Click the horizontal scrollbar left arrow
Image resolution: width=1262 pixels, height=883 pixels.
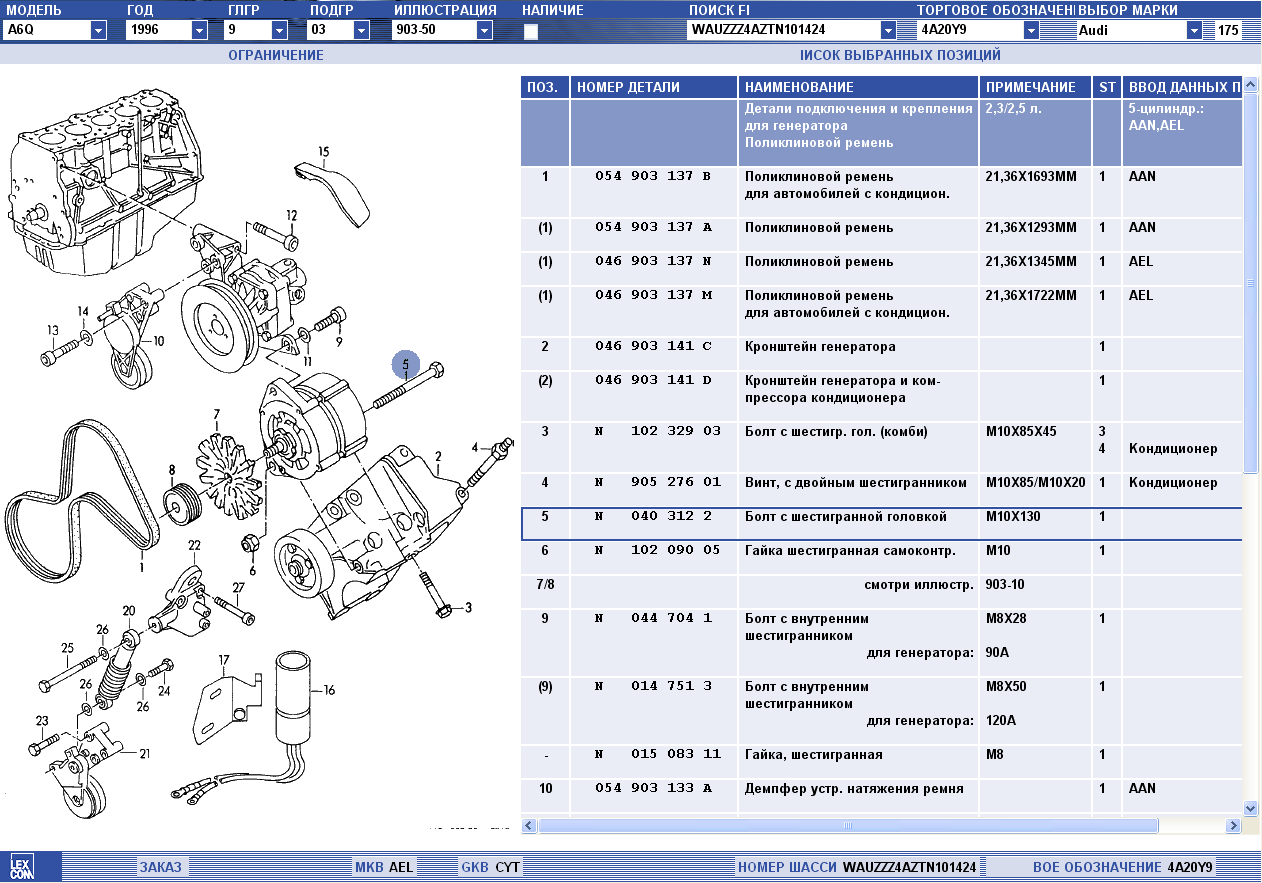point(530,825)
